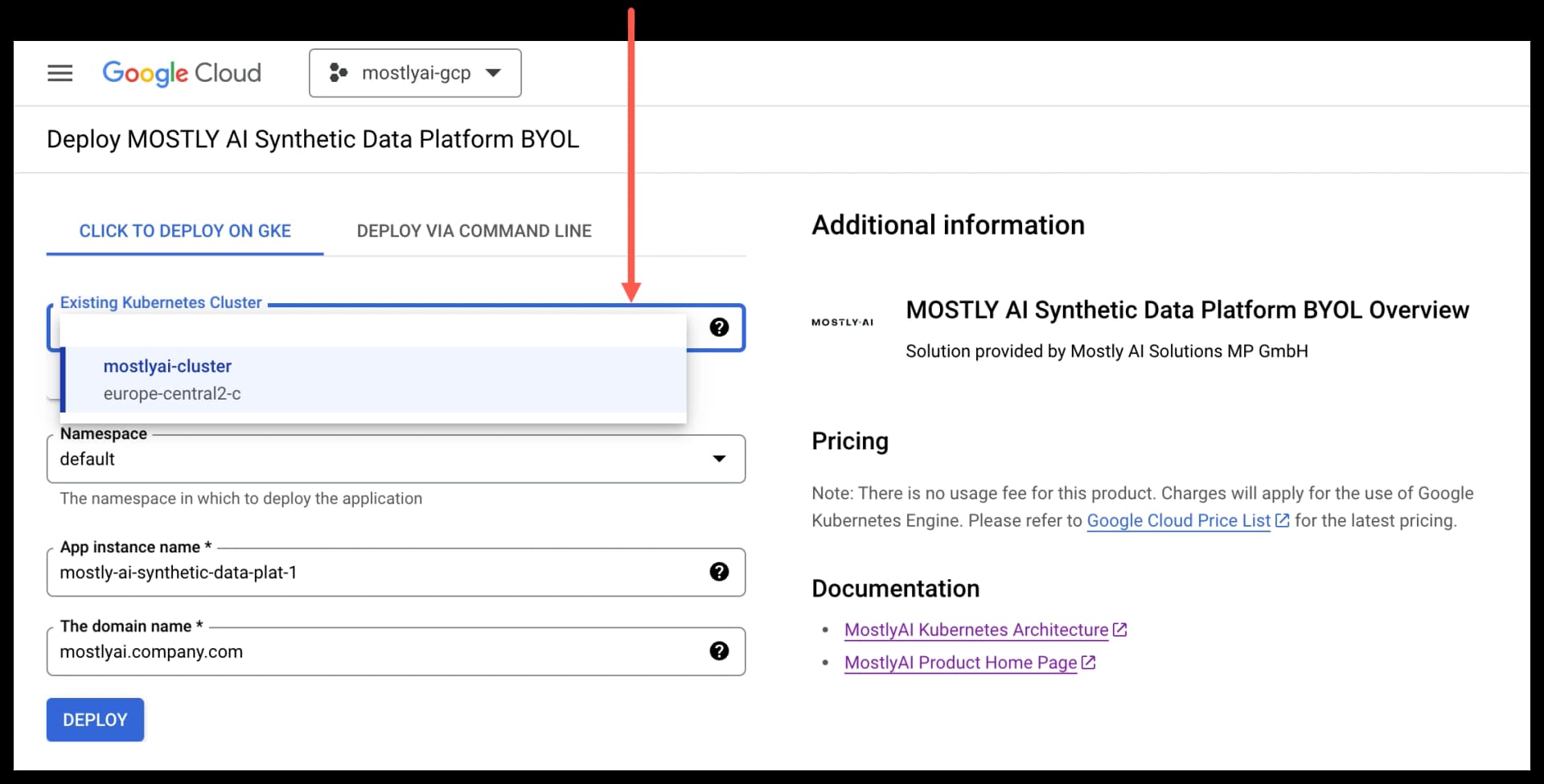
Task: Open the navigation hamburger menu
Action: tap(60, 72)
